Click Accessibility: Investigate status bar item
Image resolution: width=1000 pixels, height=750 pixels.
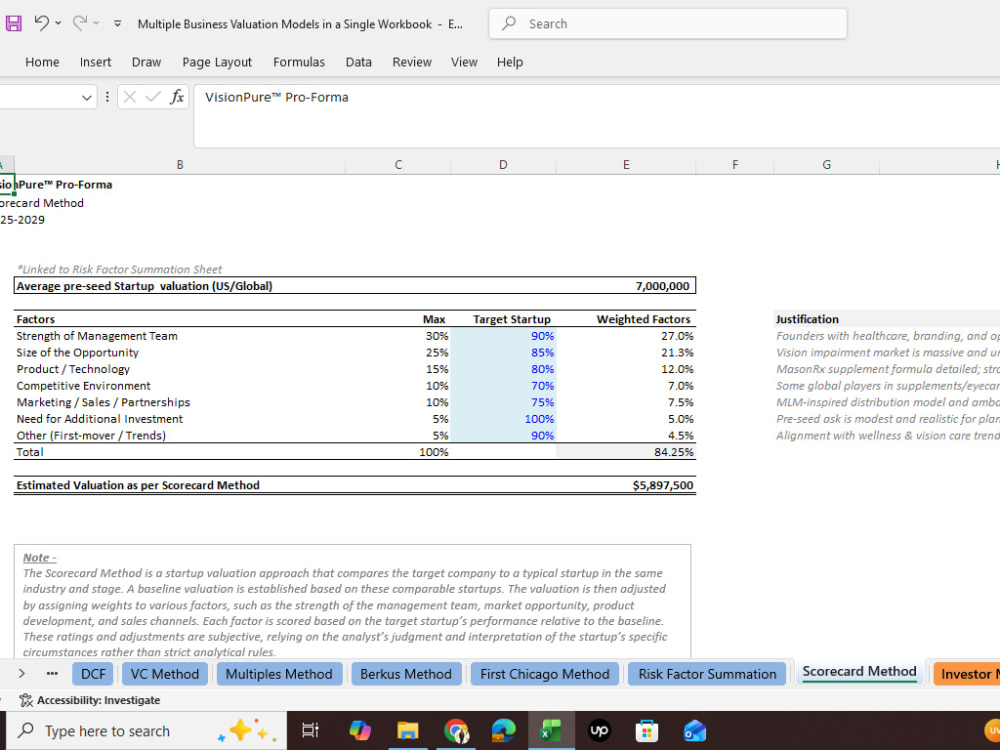click(89, 700)
